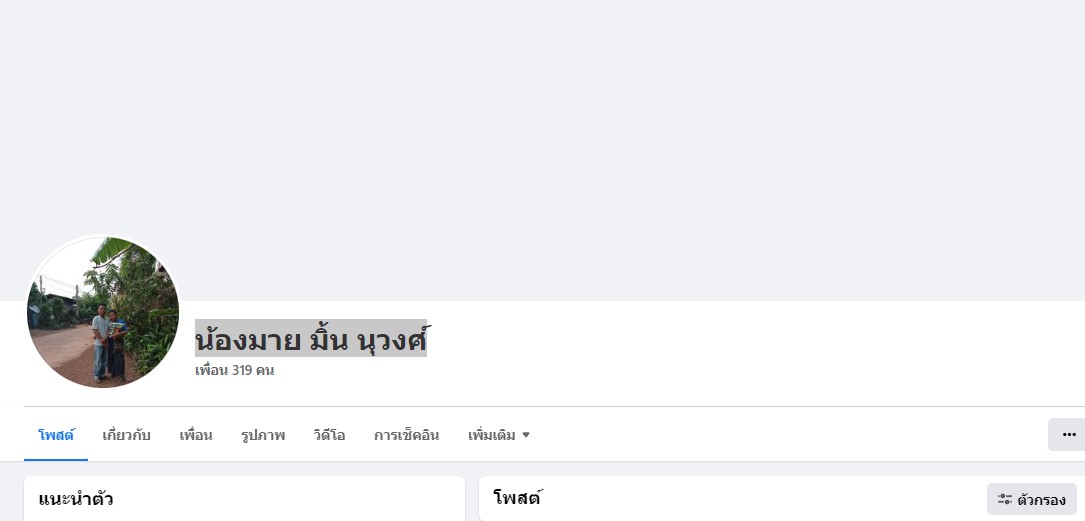This screenshot has height=521, width=1085.
Task: Open the ตัวกรอง posts filter button
Action: [x=1032, y=499]
